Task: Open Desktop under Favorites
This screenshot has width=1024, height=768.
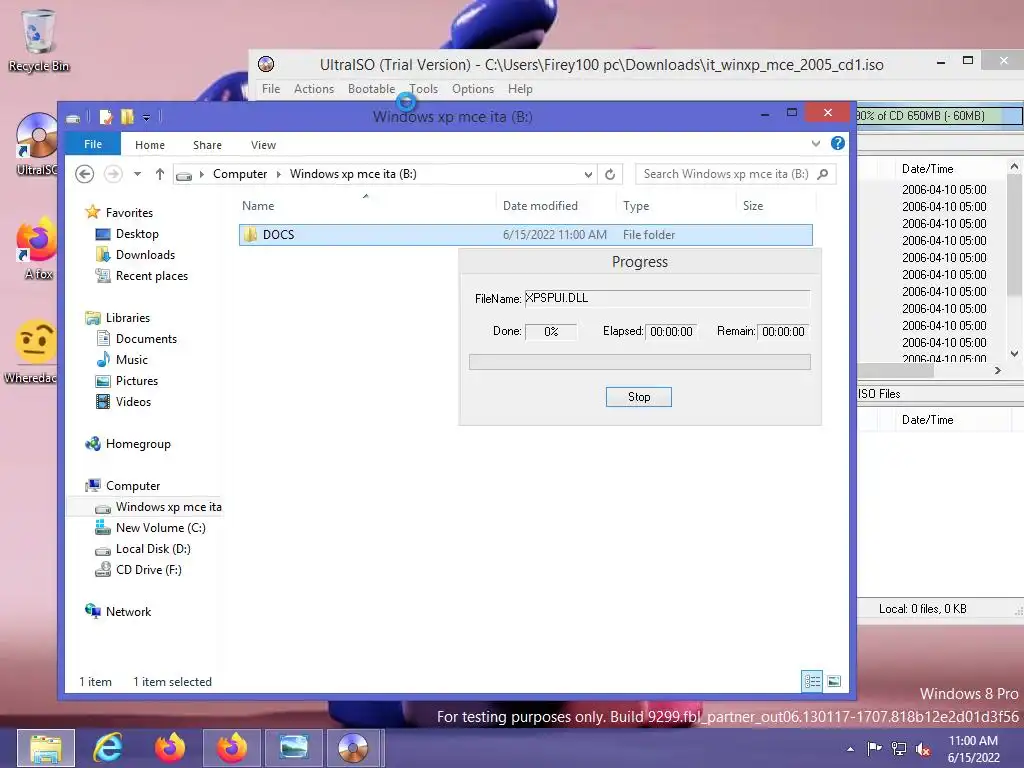Action: point(136,234)
